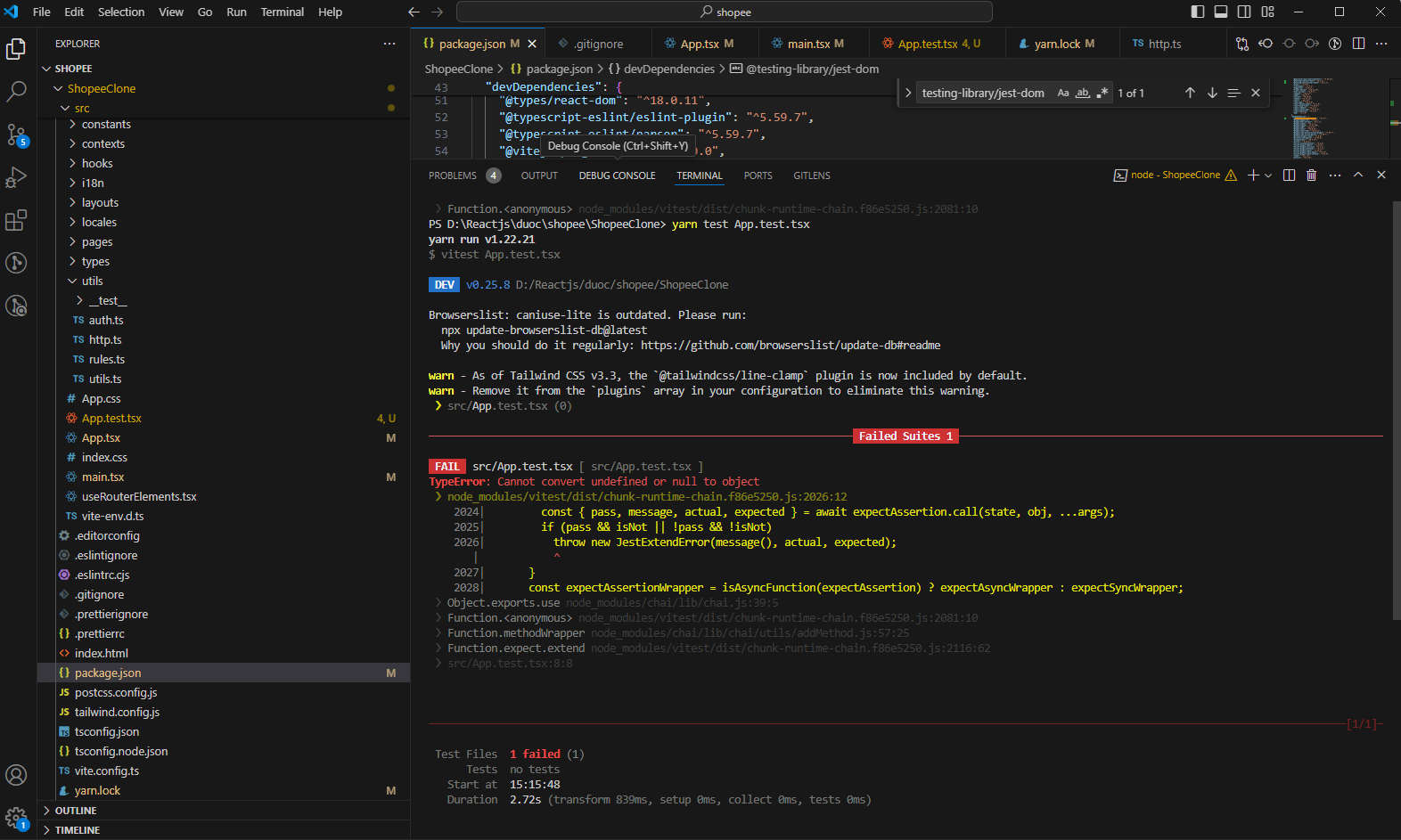The image size is (1401, 840).
Task: Toggle primary side bar layout icon
Action: [1198, 12]
